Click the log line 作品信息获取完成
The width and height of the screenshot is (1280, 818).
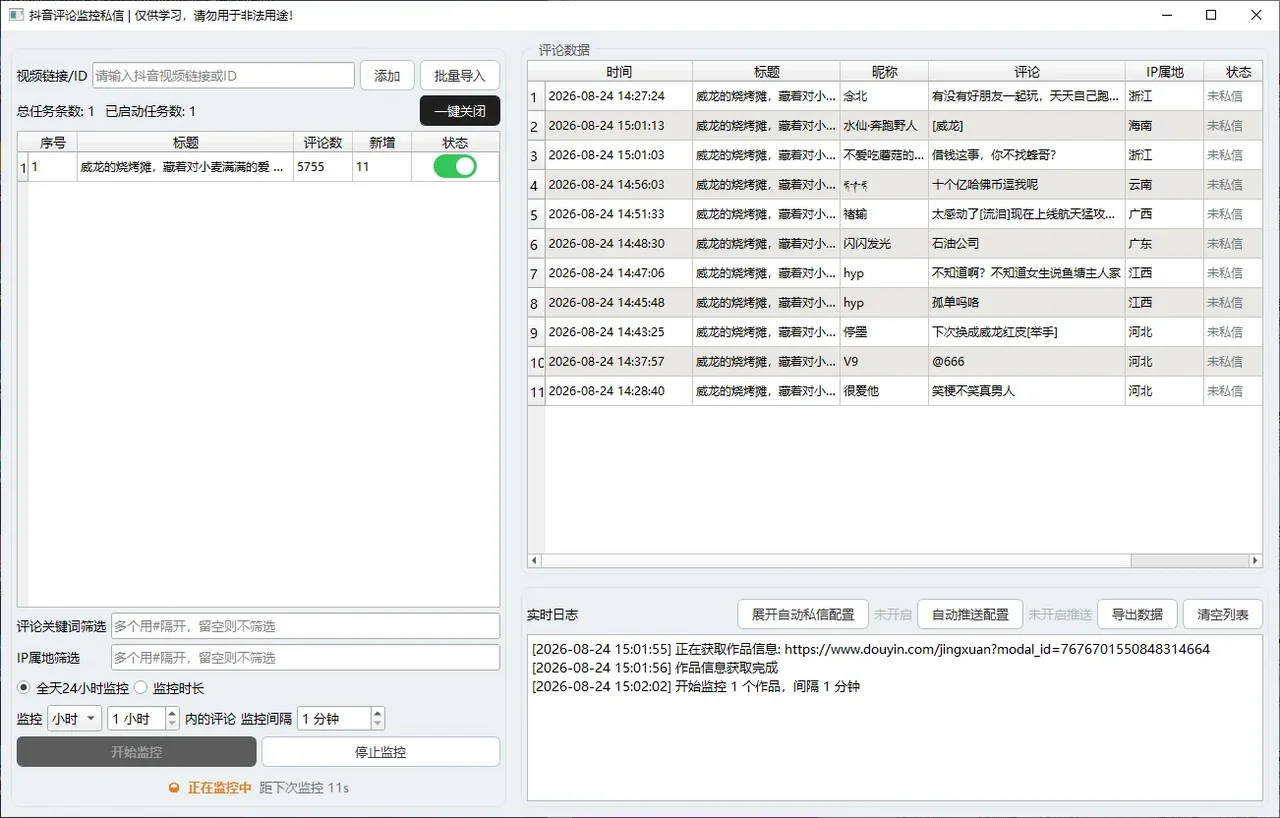point(655,668)
